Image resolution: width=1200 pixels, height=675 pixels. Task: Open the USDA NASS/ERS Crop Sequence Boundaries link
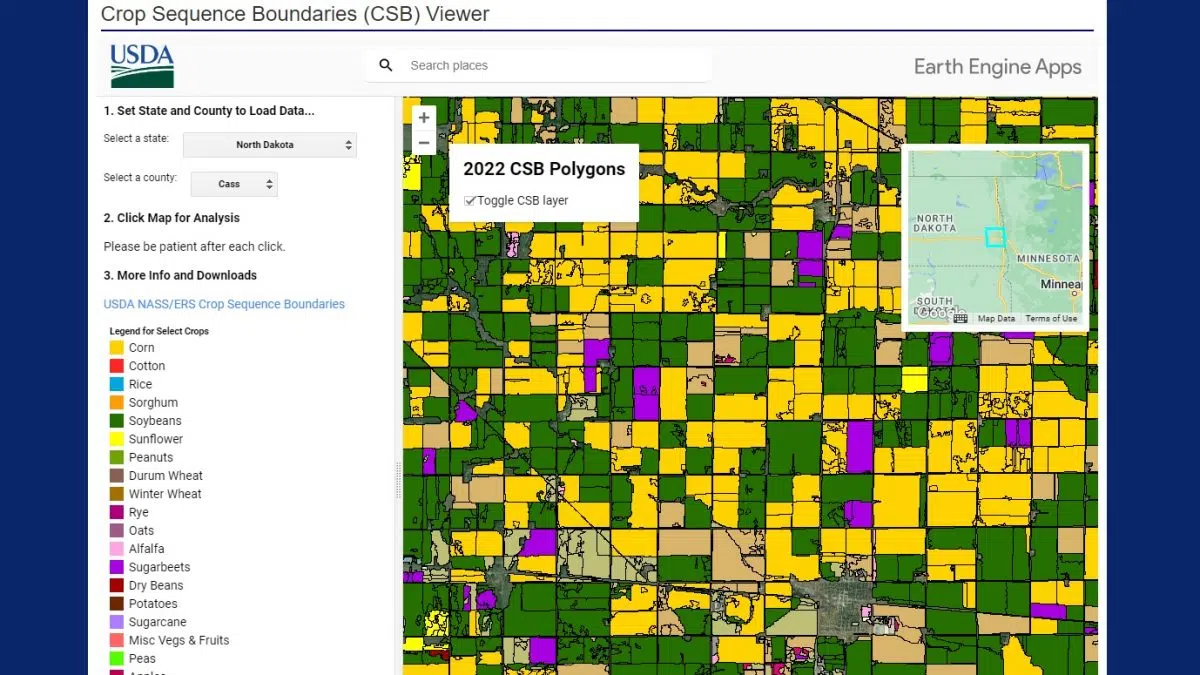point(224,303)
